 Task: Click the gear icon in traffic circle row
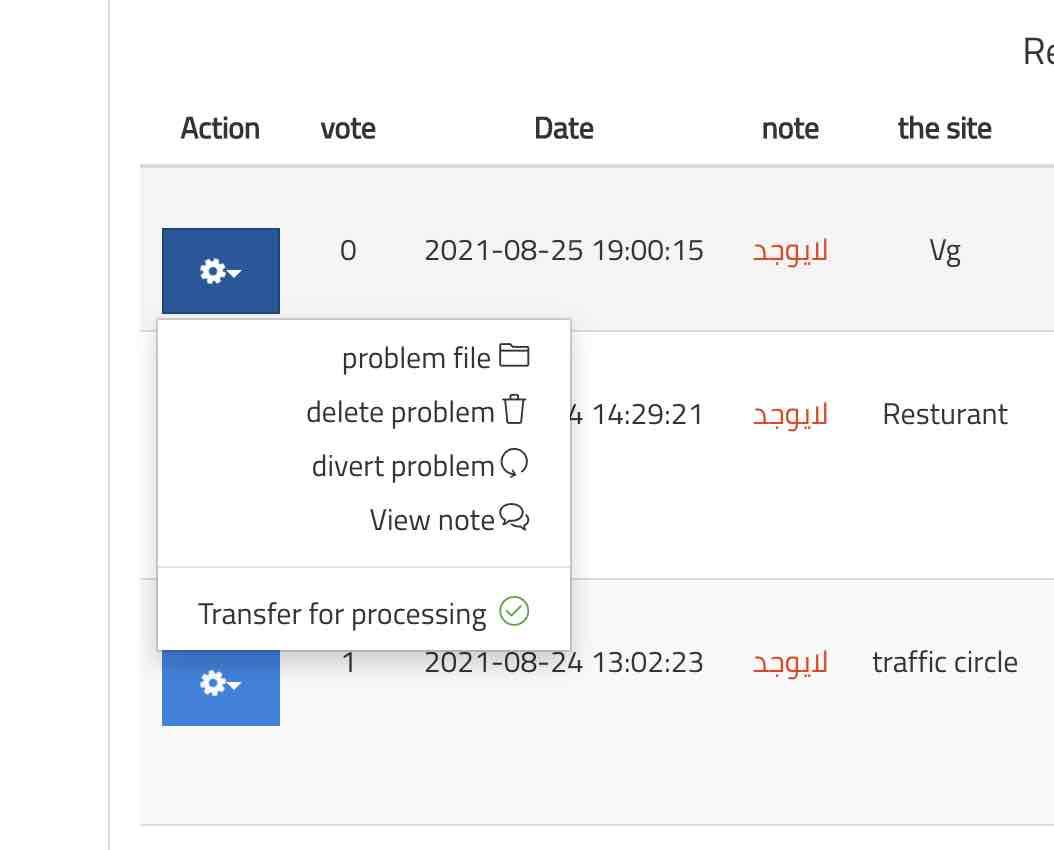click(211, 684)
